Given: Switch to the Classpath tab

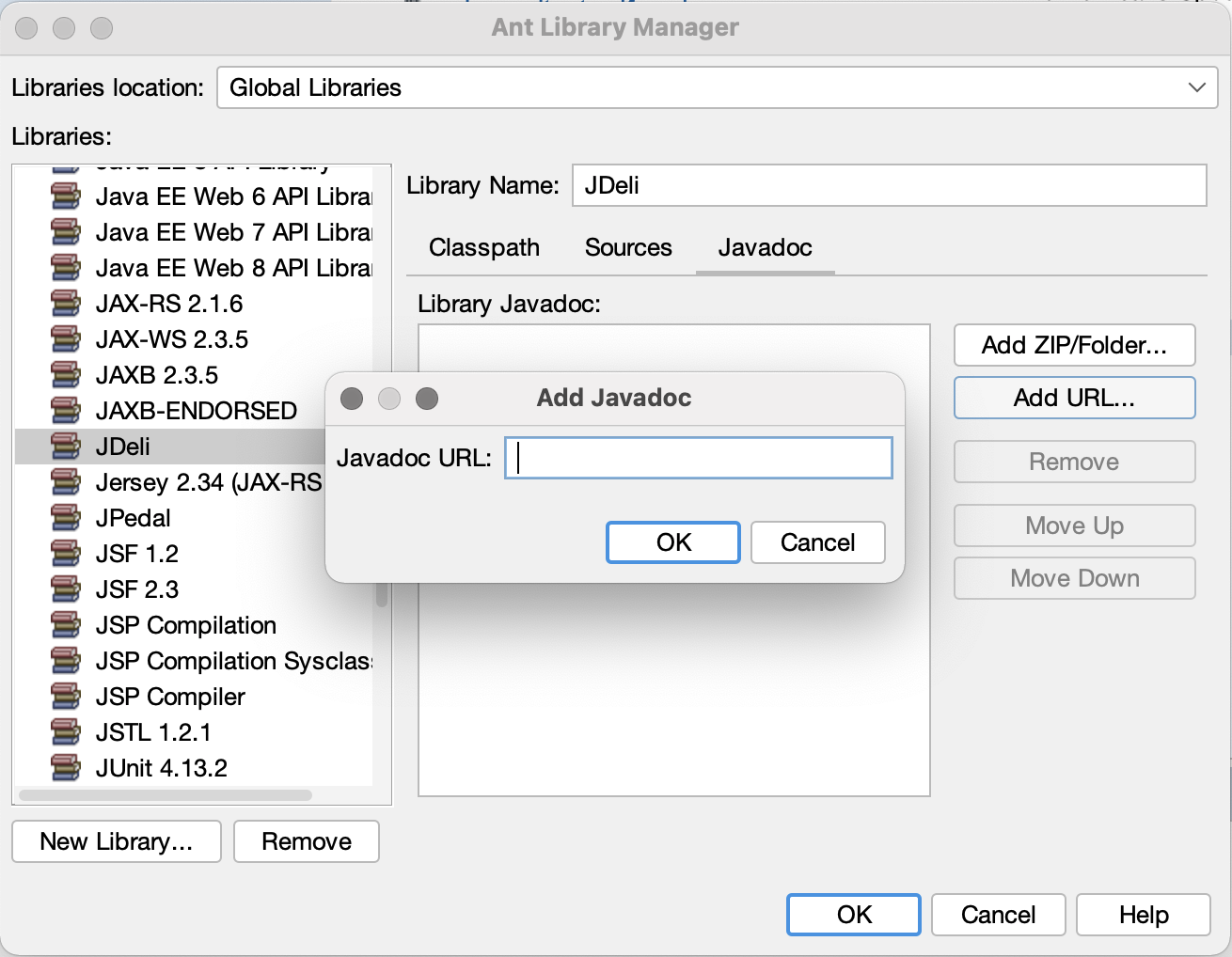Looking at the screenshot, I should (x=483, y=247).
